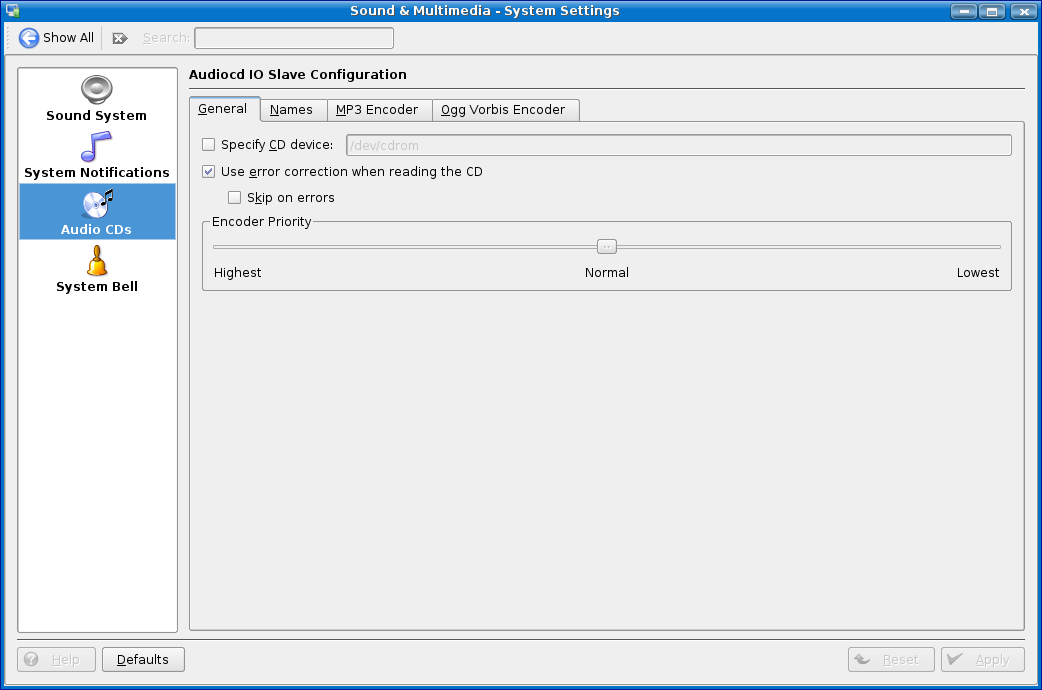Open the Sound System module icon
Screen dimensions: 1042x690
pyautogui.click(x=97, y=90)
